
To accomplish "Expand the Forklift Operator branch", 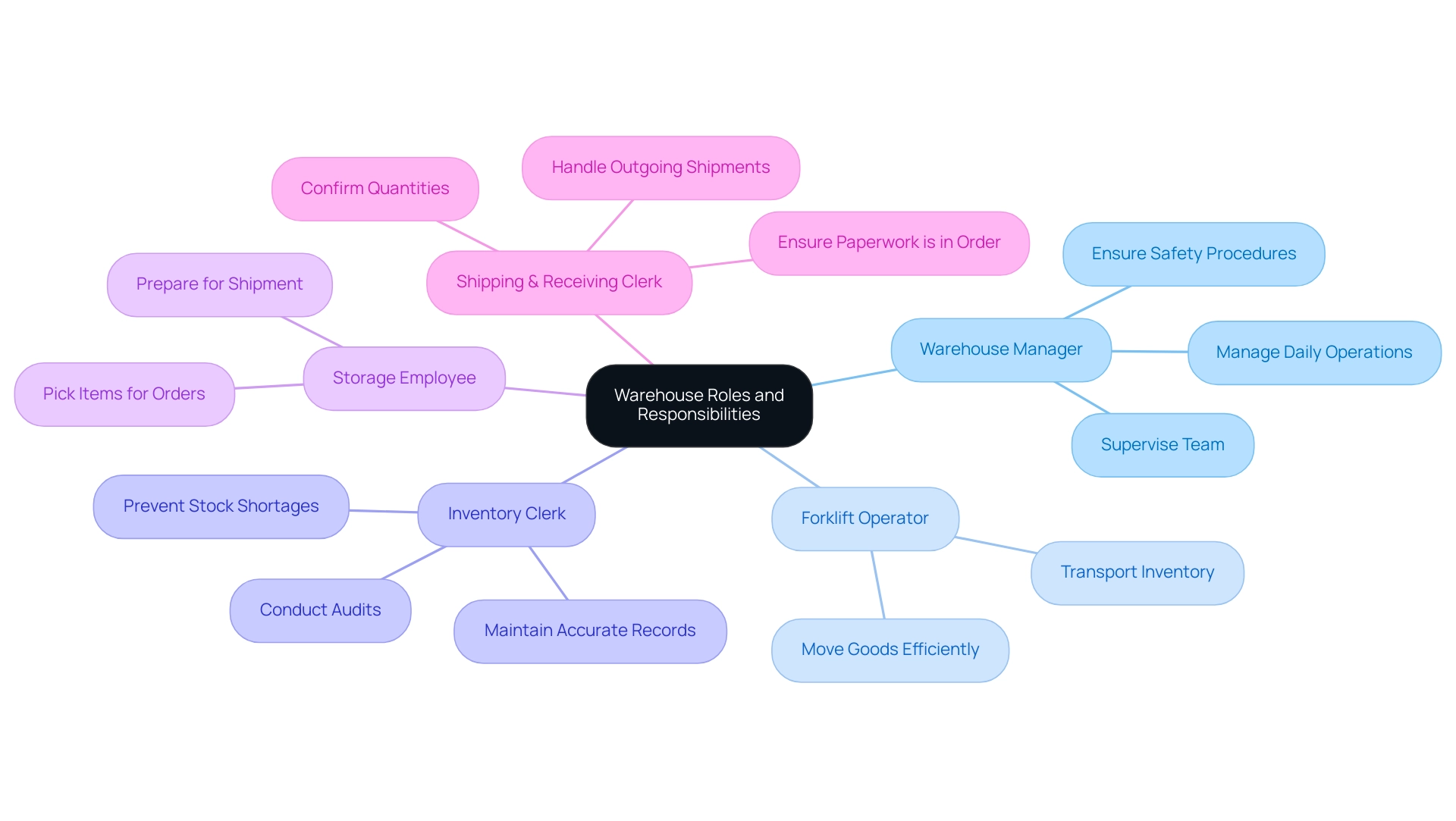I will tap(866, 516).
